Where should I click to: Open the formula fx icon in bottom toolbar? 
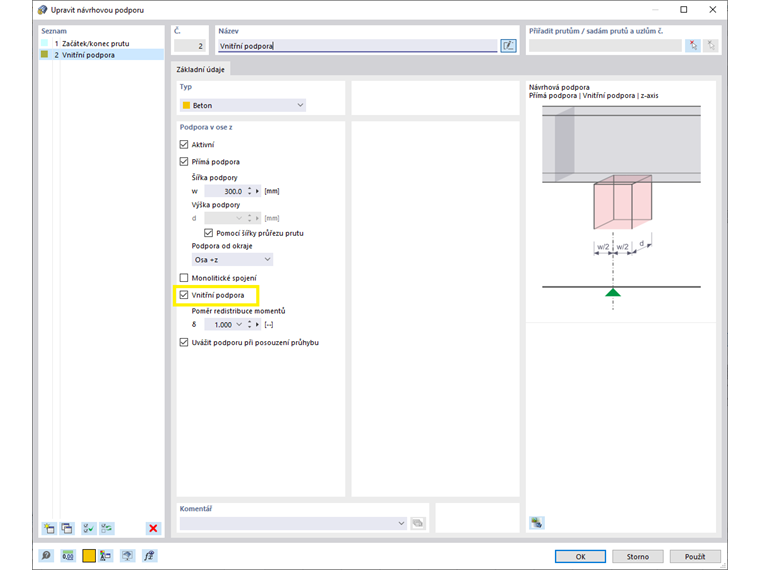(149, 556)
